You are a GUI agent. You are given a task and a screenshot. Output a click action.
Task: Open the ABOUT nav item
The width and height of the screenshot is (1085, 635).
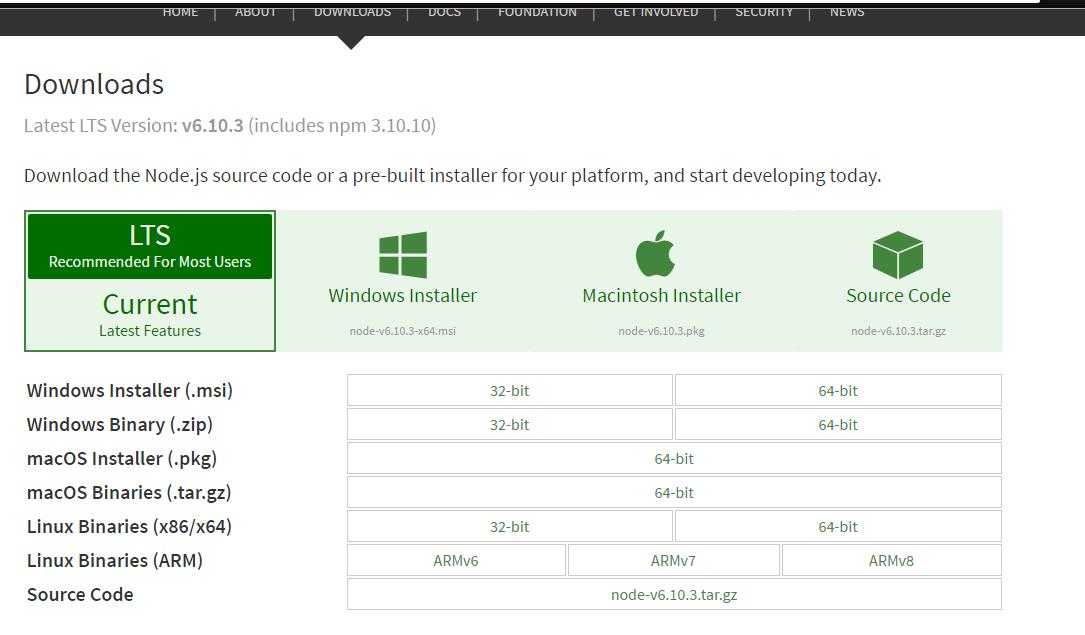[x=255, y=12]
